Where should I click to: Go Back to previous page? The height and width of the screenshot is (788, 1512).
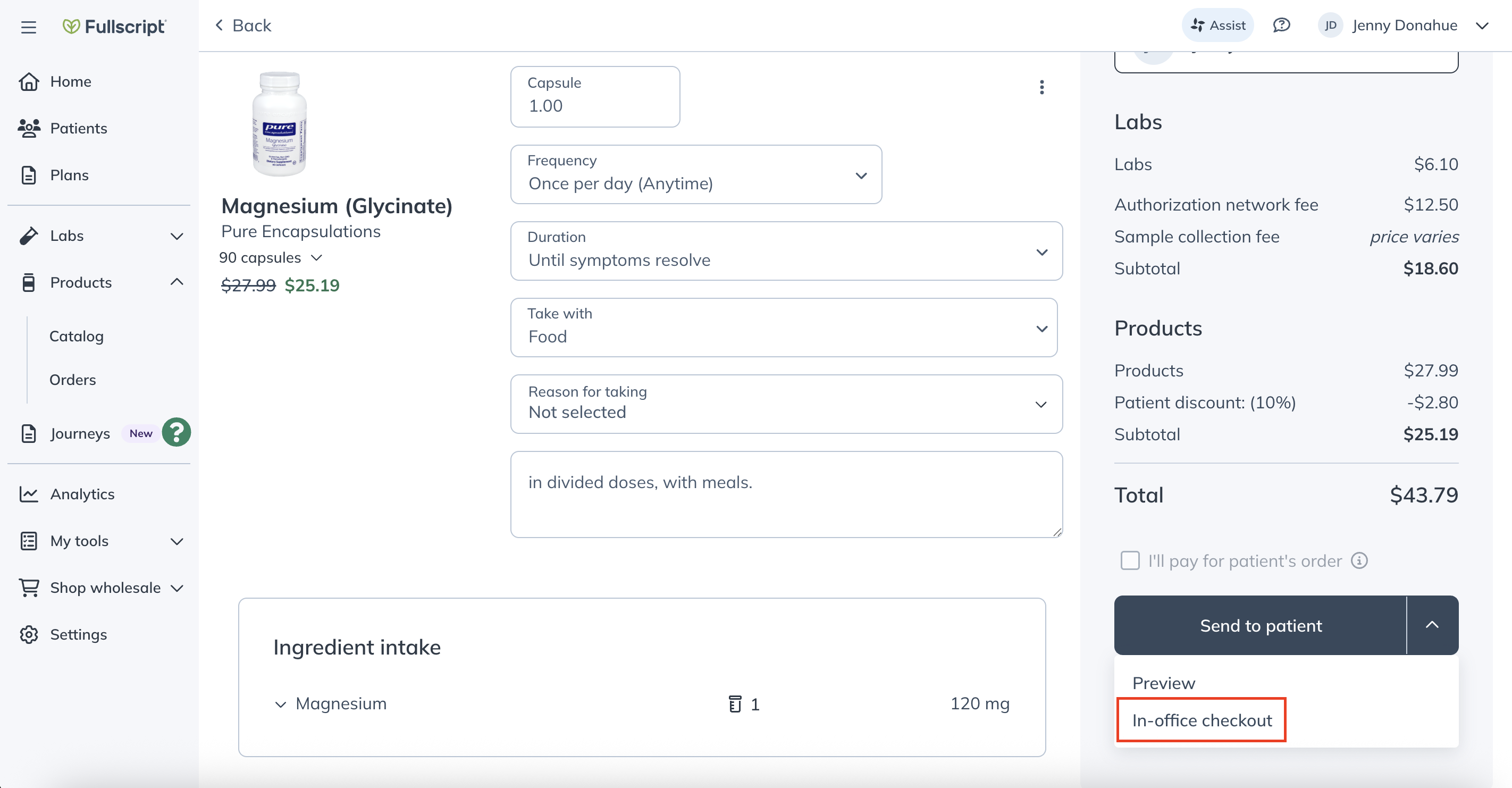tap(243, 25)
